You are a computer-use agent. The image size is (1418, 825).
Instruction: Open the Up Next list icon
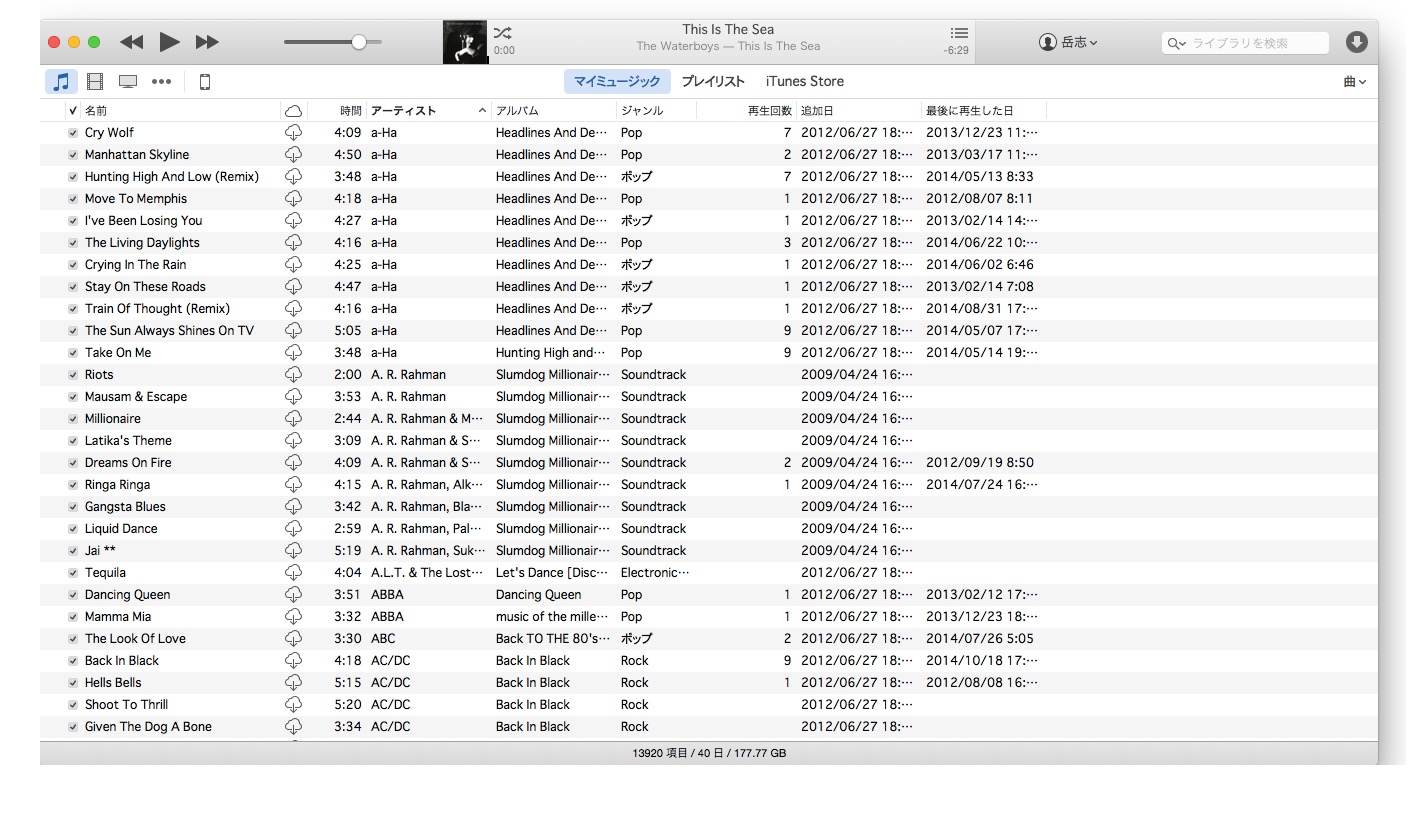(959, 34)
